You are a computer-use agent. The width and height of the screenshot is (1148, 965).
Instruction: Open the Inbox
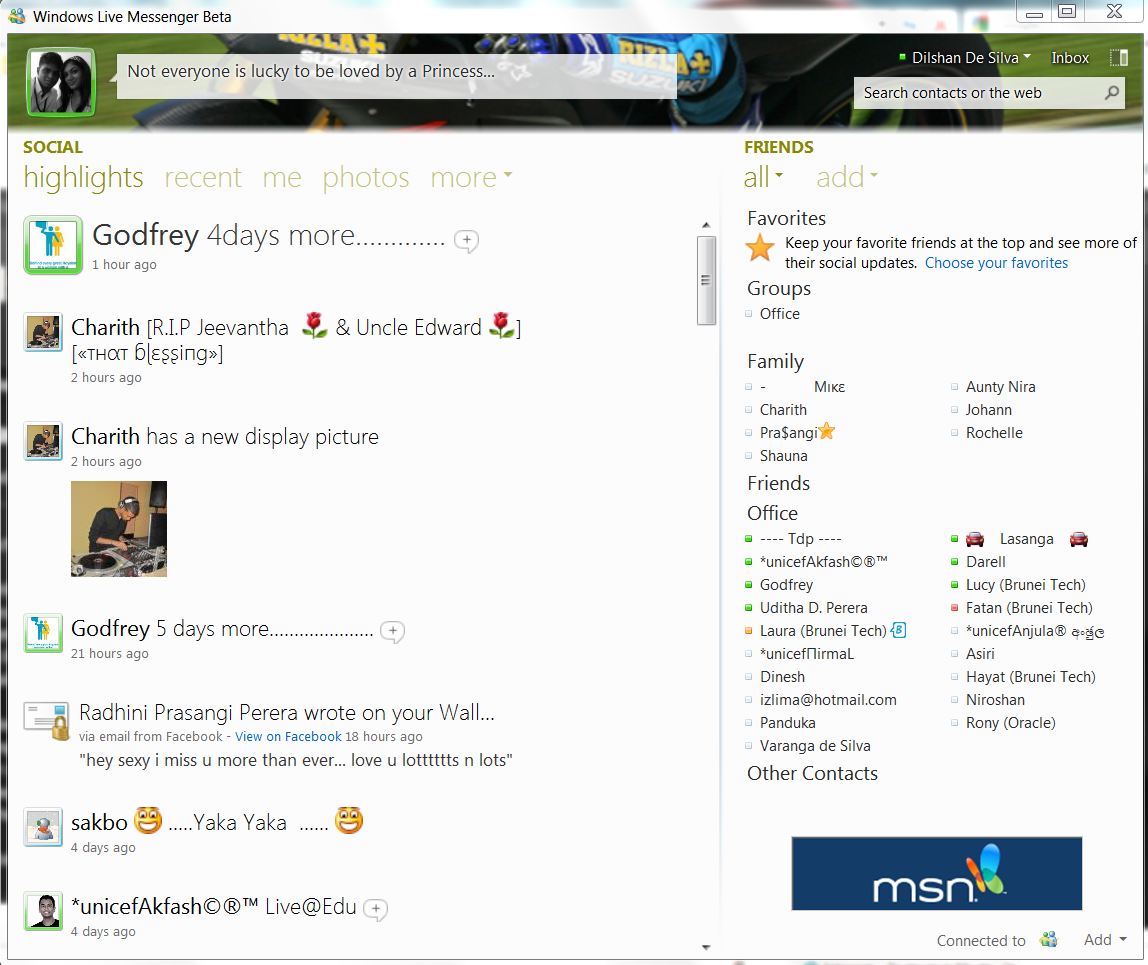[x=1070, y=58]
